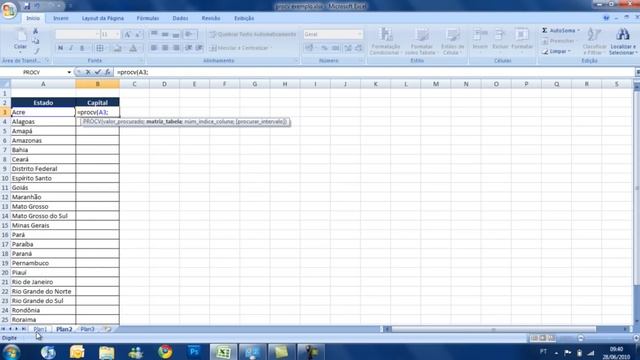The width and height of the screenshot is (640, 360).
Task: Switch to the Plan3 sheet tab
Action: (x=87, y=329)
